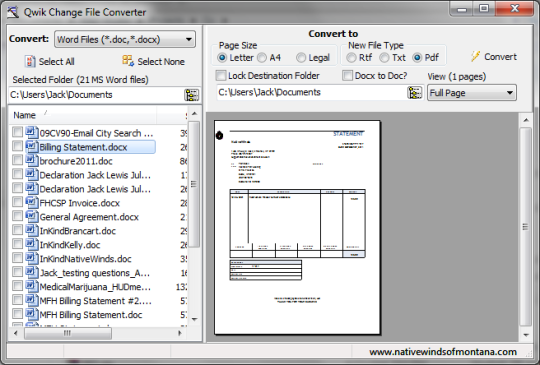Click the Select None icon
The width and height of the screenshot is (540, 365).
(128, 61)
